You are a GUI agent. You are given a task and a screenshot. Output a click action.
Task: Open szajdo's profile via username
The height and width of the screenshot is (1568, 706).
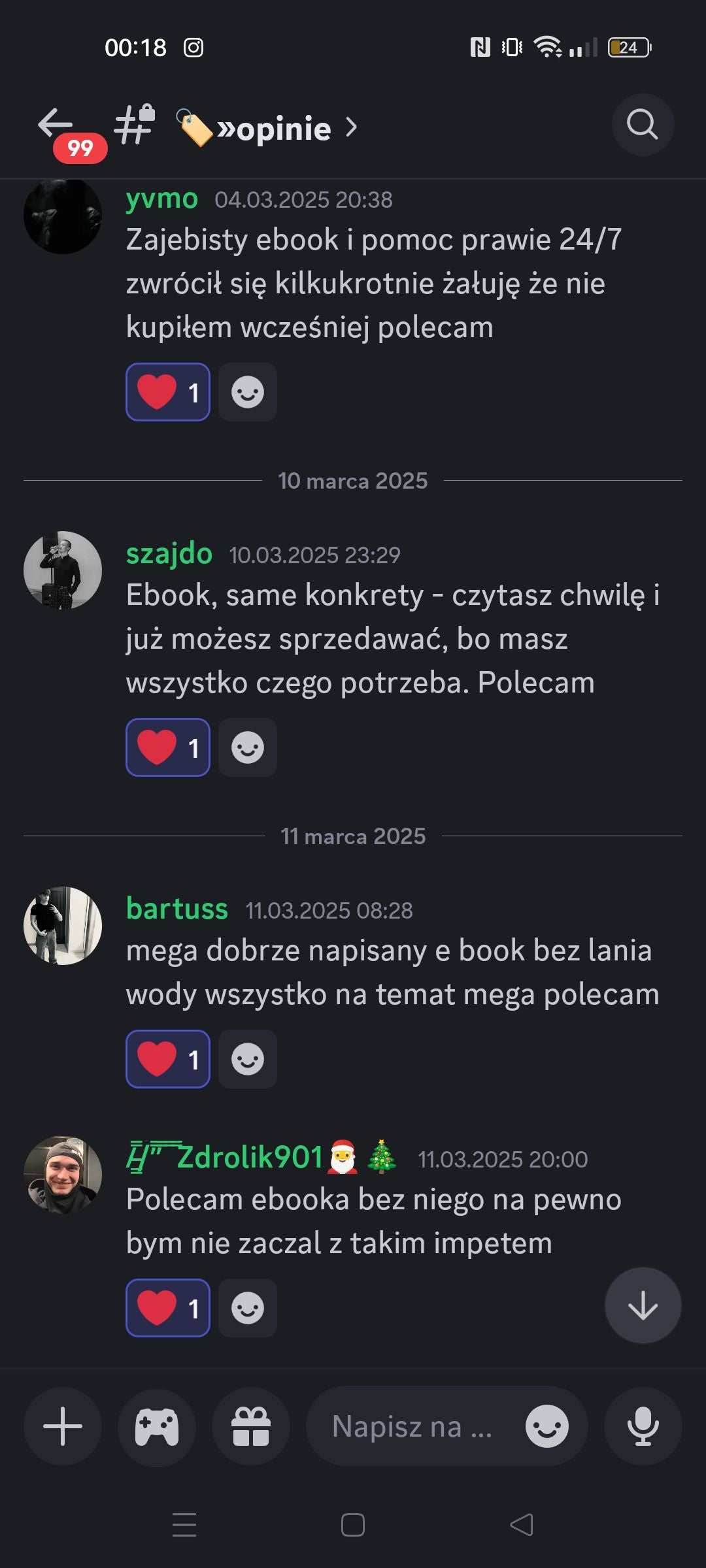(x=169, y=554)
